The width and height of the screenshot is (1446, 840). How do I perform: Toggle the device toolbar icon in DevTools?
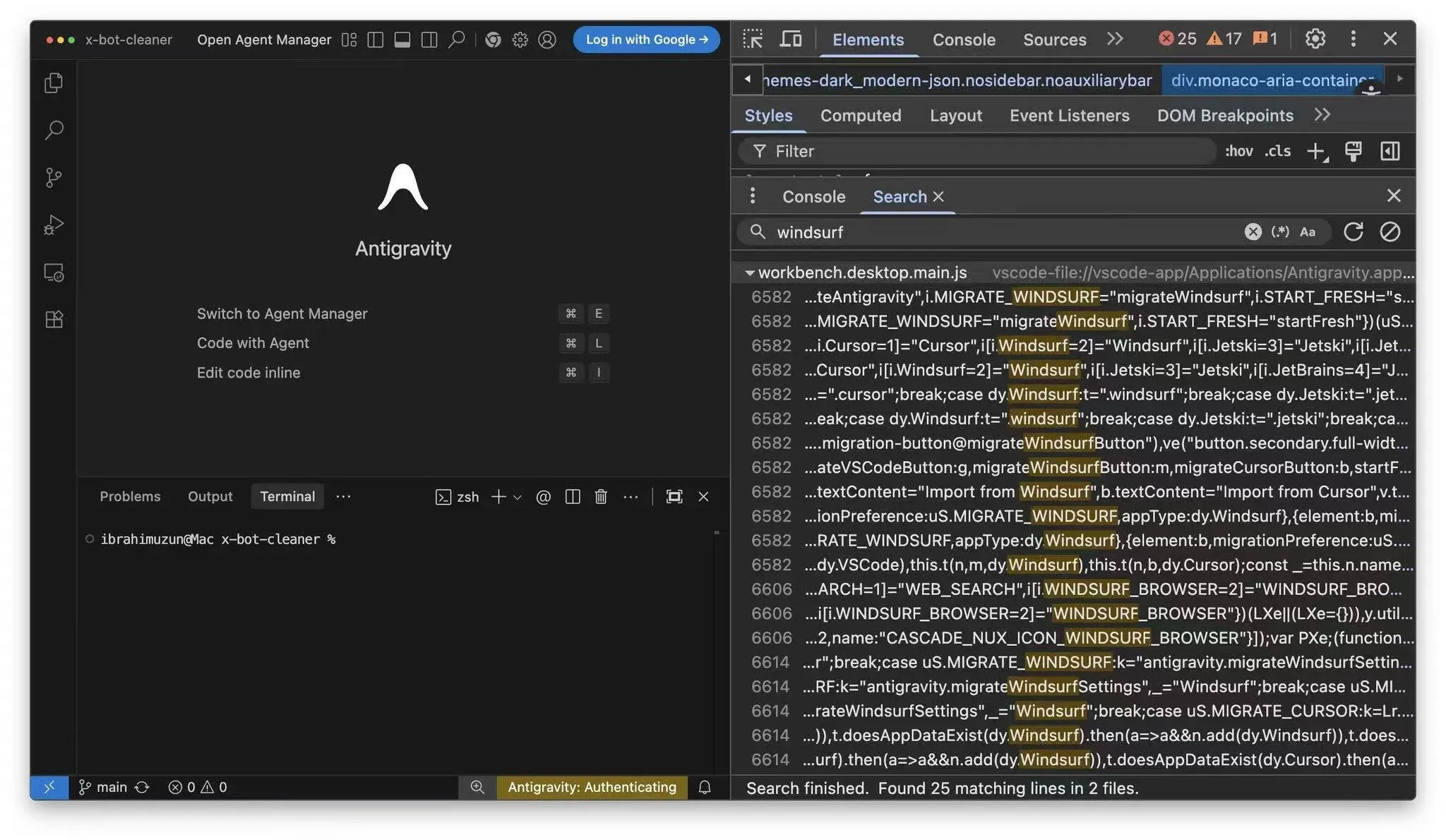[x=790, y=39]
